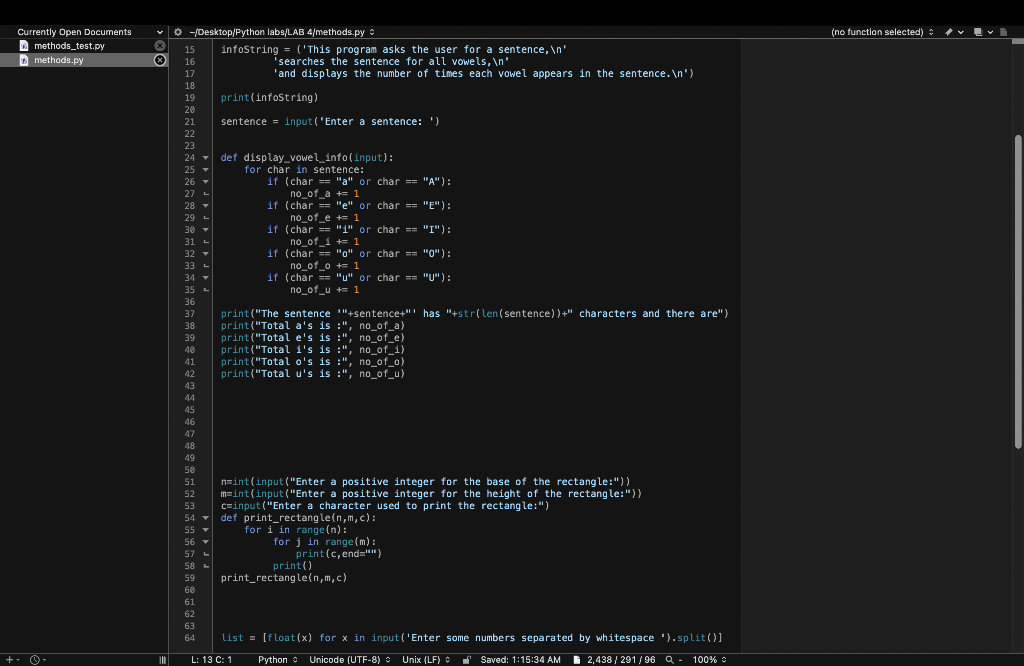The width and height of the screenshot is (1024, 666).
Task: Select methods_test.py in the open documents list
Action: [x=69, y=46]
